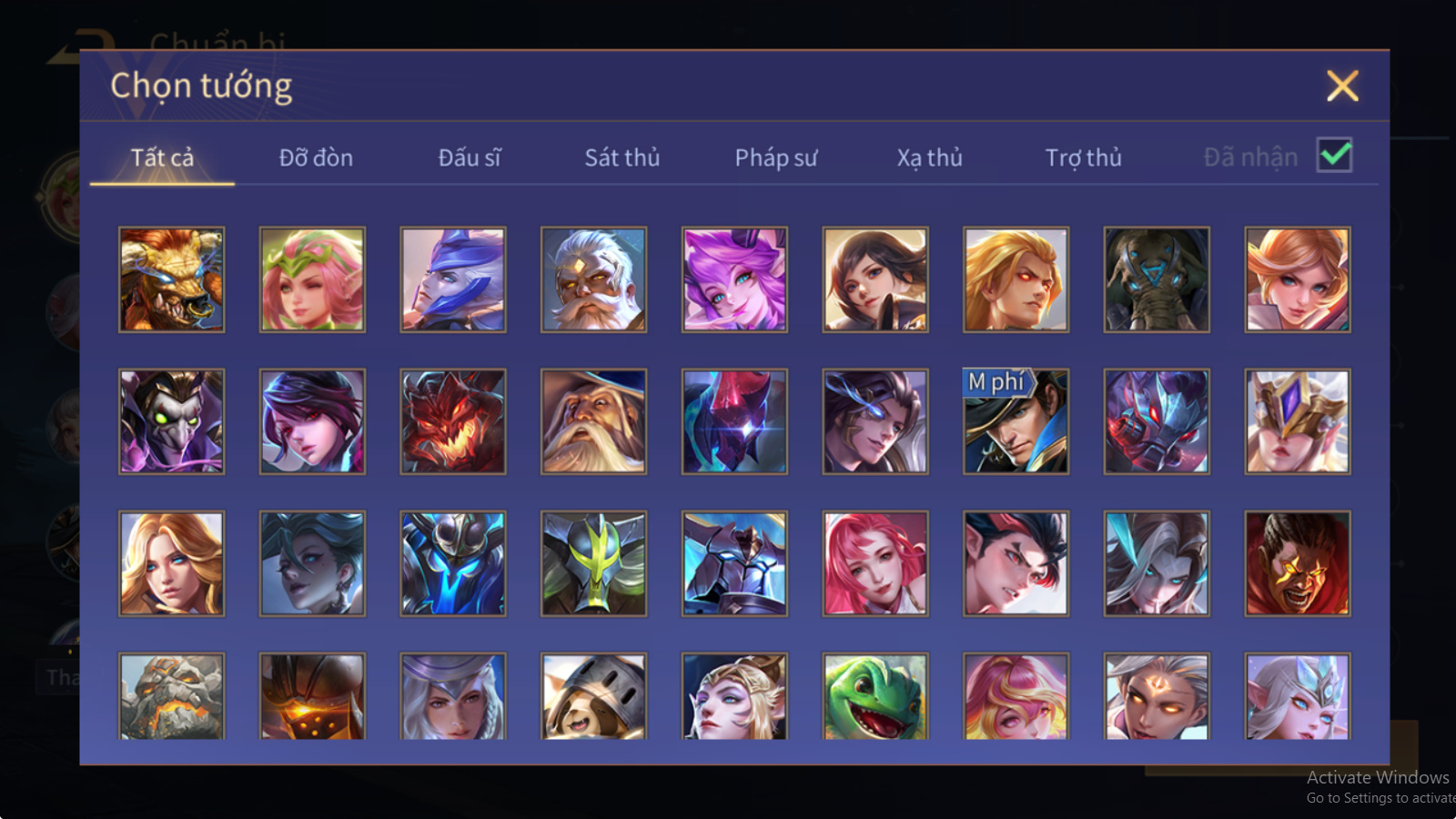
Task: Switch to the Đấu sĩ tab
Action: [x=470, y=157]
